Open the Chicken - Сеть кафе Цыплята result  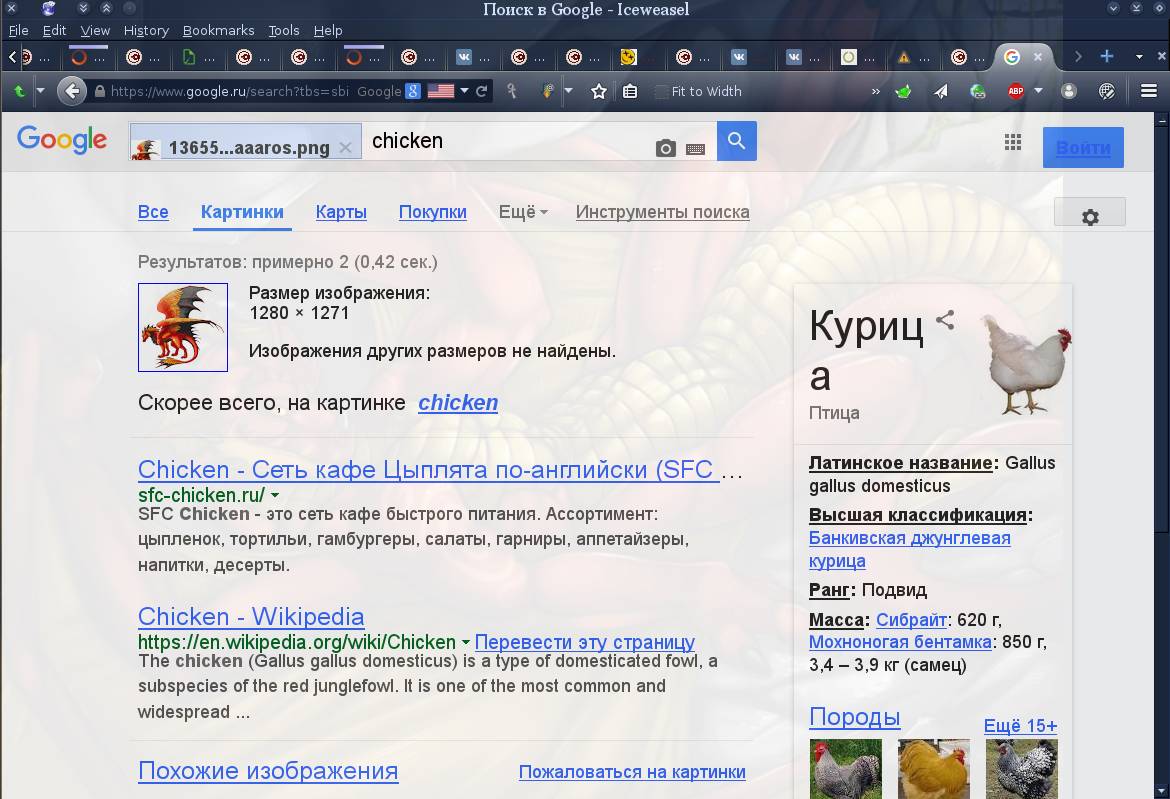(x=428, y=470)
